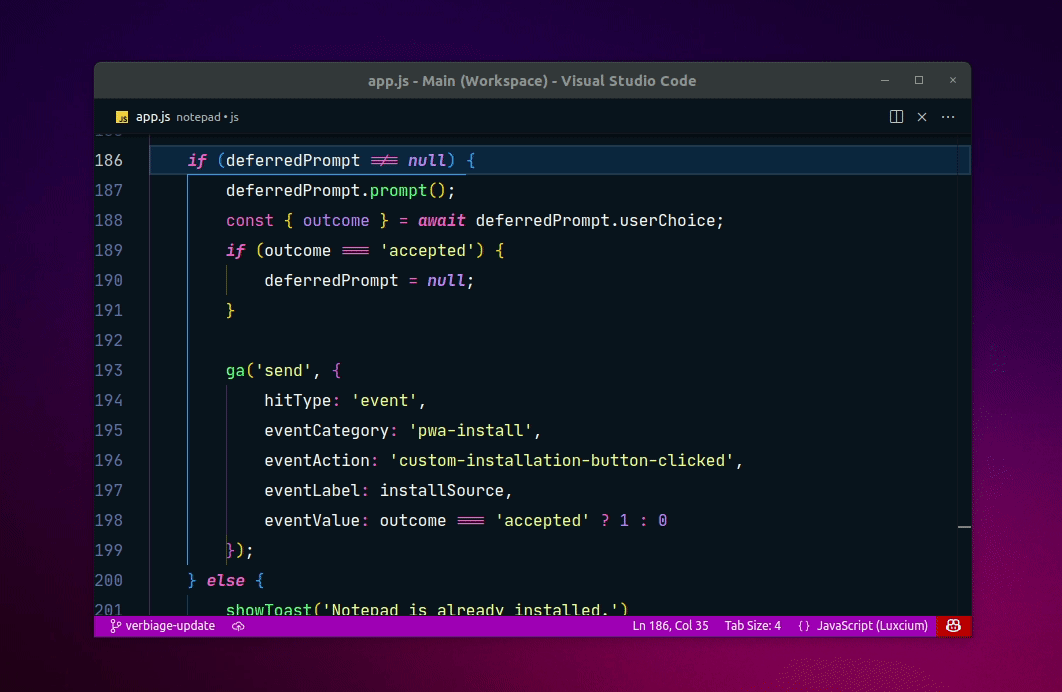This screenshot has width=1062, height=692.
Task: Click the 'pwa-install' string on line 195
Action: tap(471, 431)
